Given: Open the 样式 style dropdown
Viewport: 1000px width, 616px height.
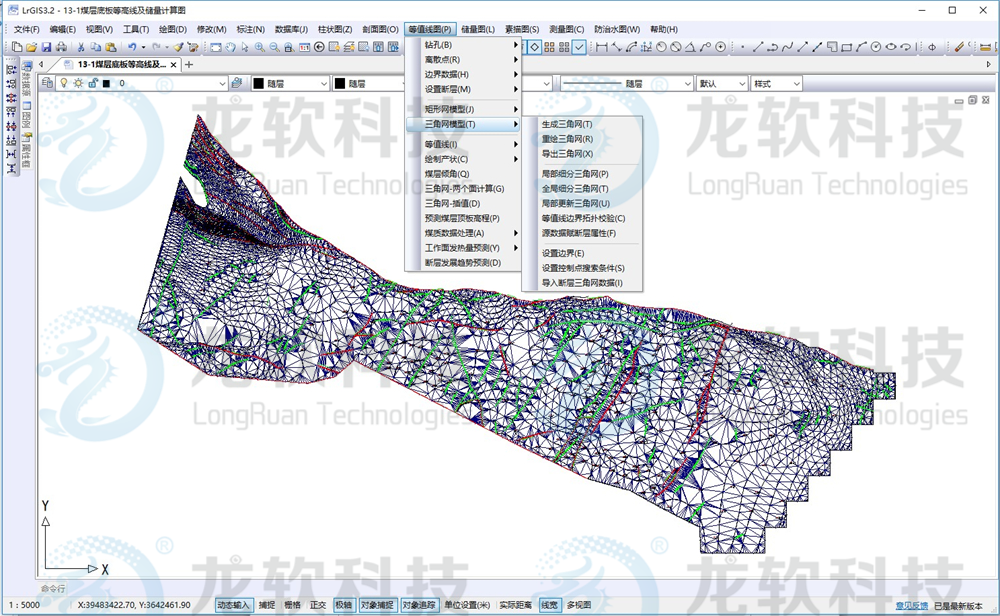Looking at the screenshot, I should [x=776, y=84].
